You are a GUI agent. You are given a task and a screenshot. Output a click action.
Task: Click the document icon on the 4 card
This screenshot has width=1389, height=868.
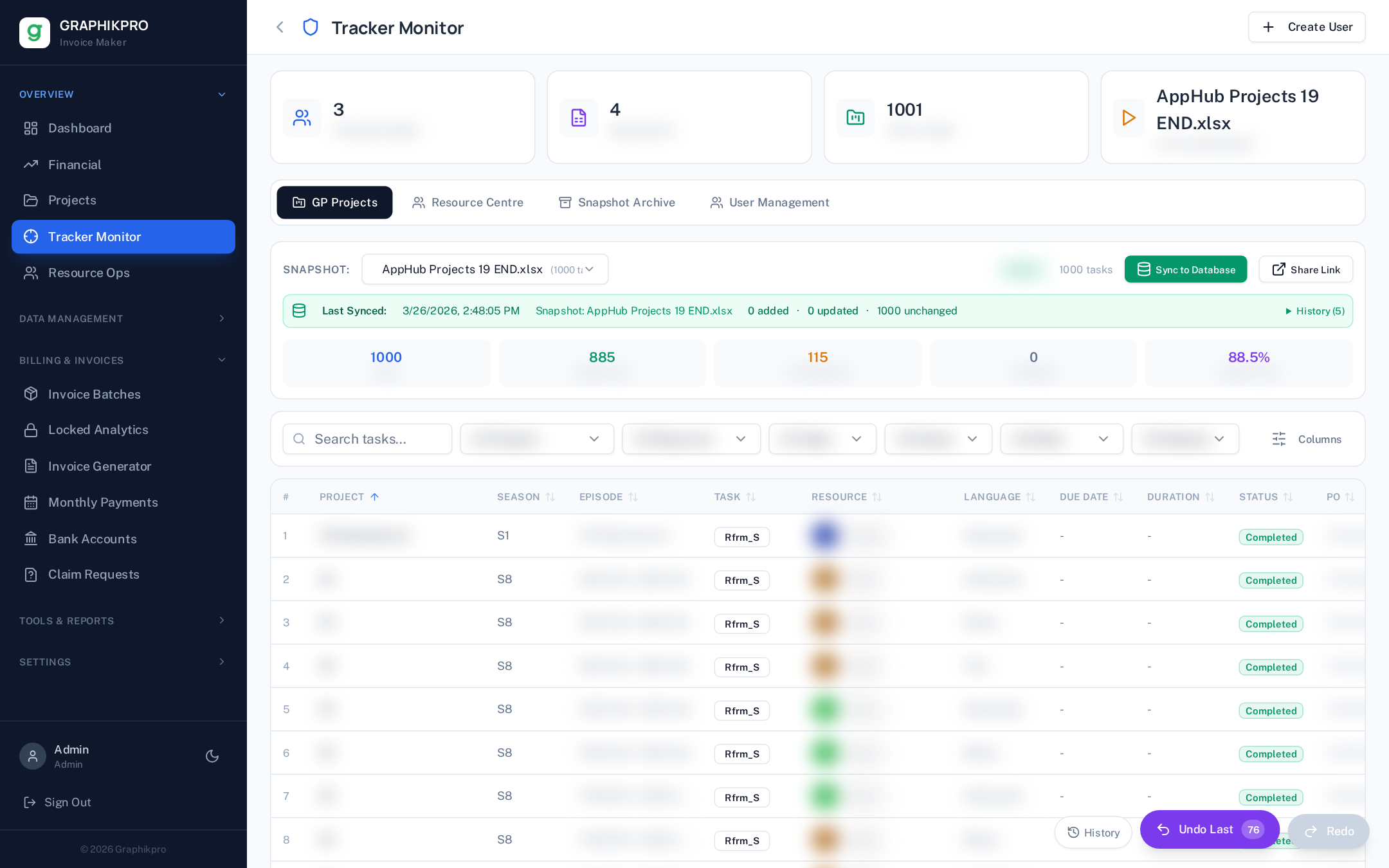pyautogui.click(x=579, y=118)
